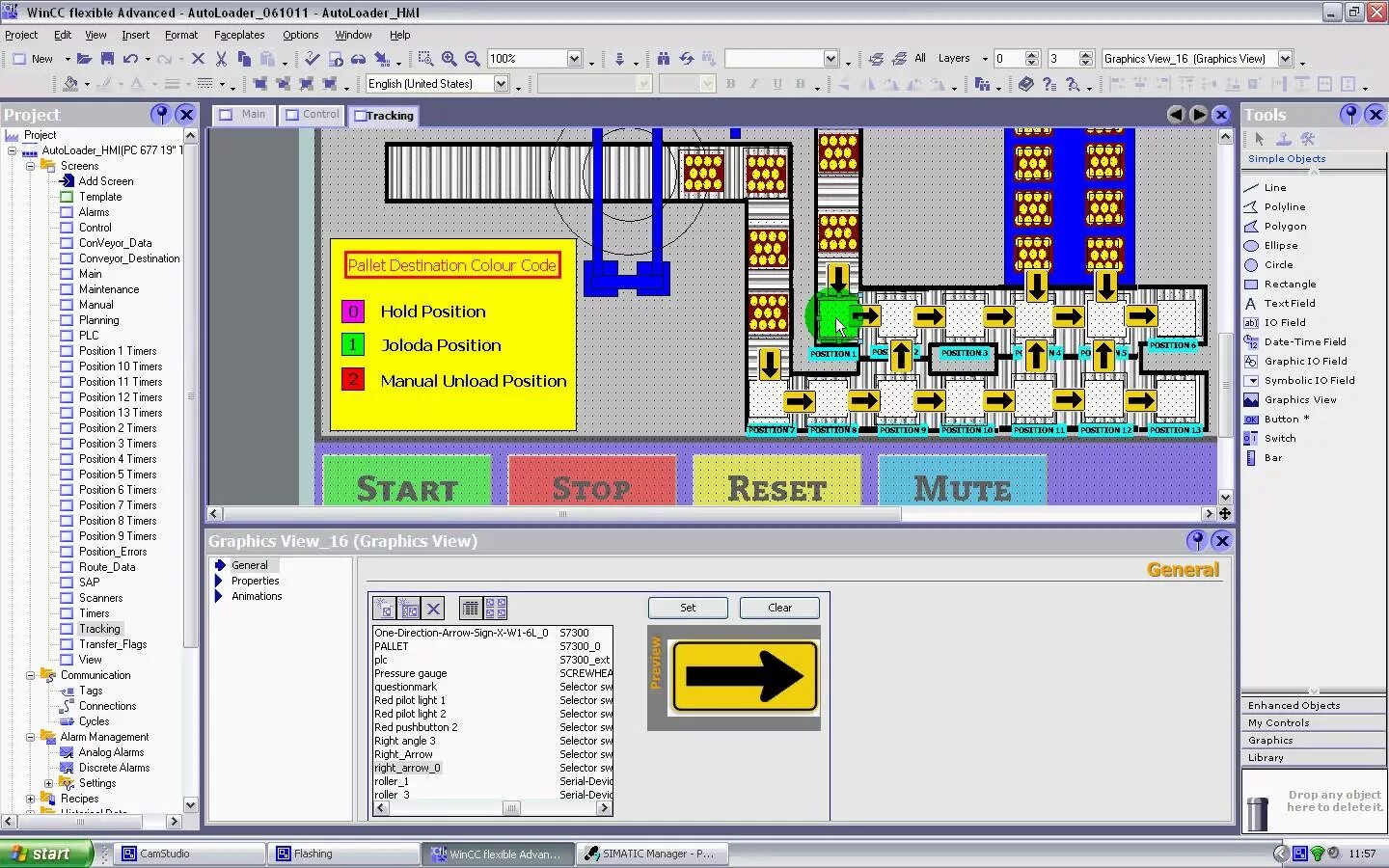Switch graphics list to details view

(x=470, y=609)
